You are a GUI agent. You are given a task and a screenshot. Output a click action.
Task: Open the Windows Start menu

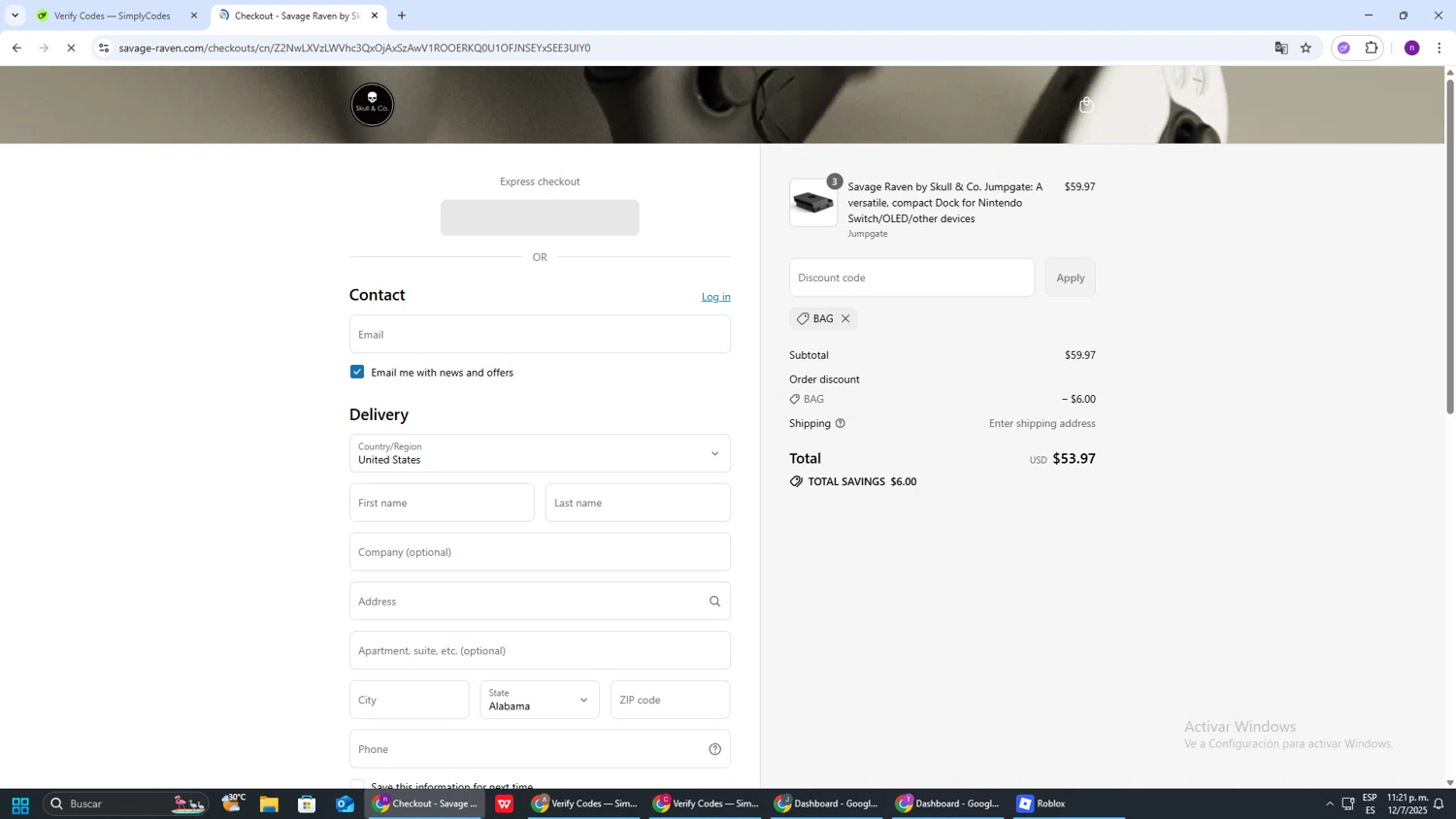click(x=19, y=804)
